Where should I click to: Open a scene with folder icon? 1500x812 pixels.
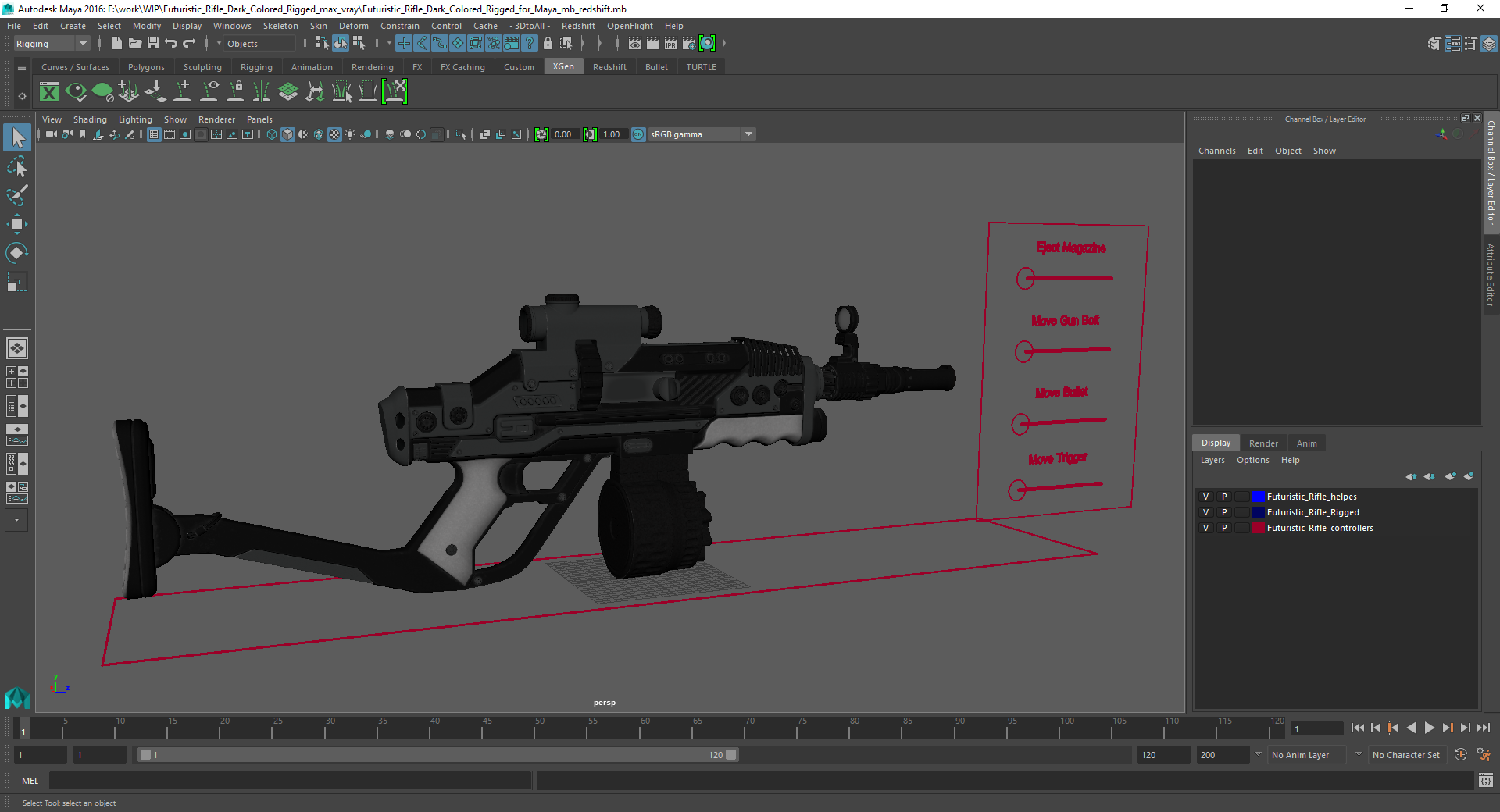pos(135,44)
